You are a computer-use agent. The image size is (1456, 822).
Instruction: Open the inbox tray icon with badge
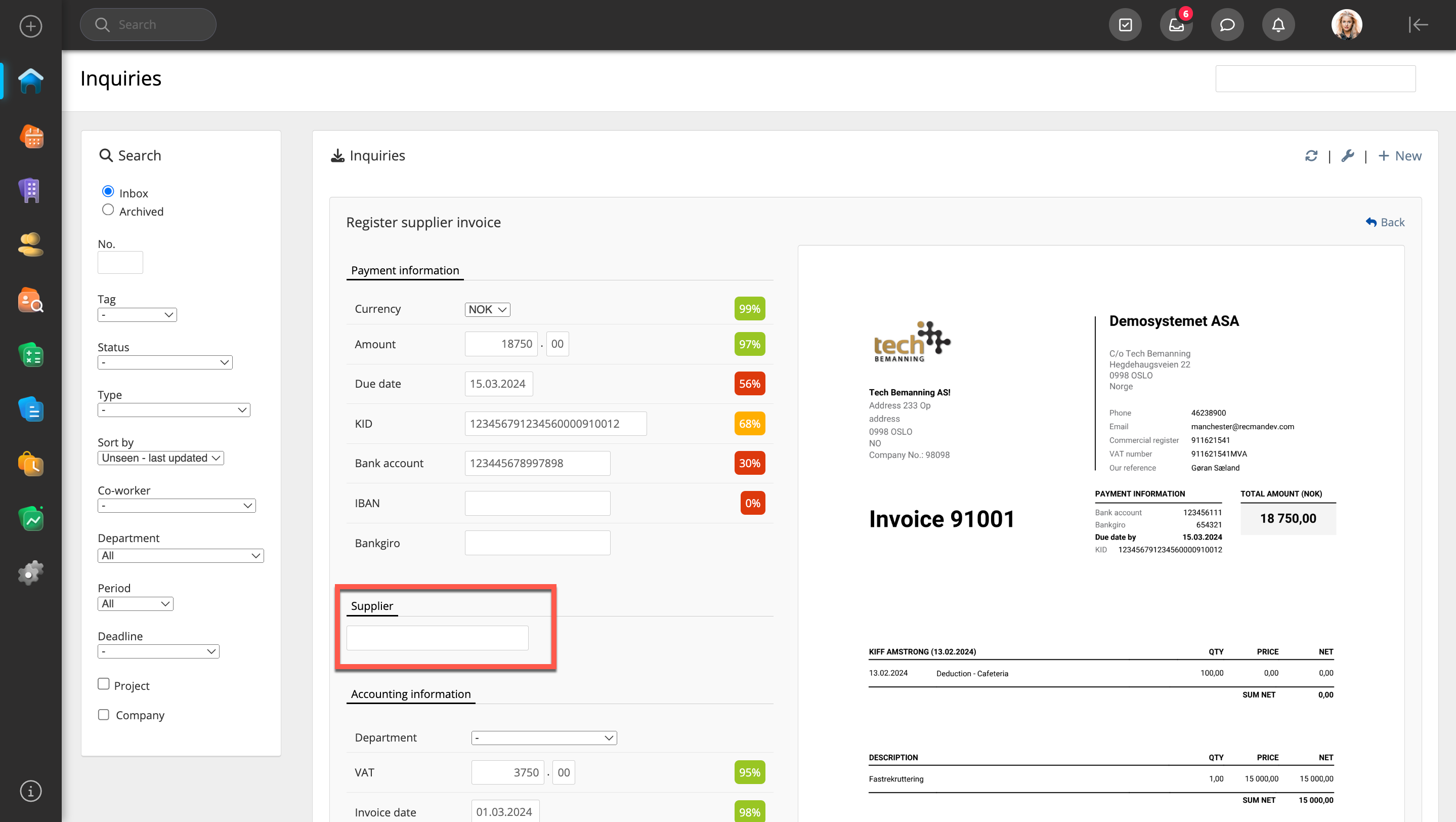1176,25
